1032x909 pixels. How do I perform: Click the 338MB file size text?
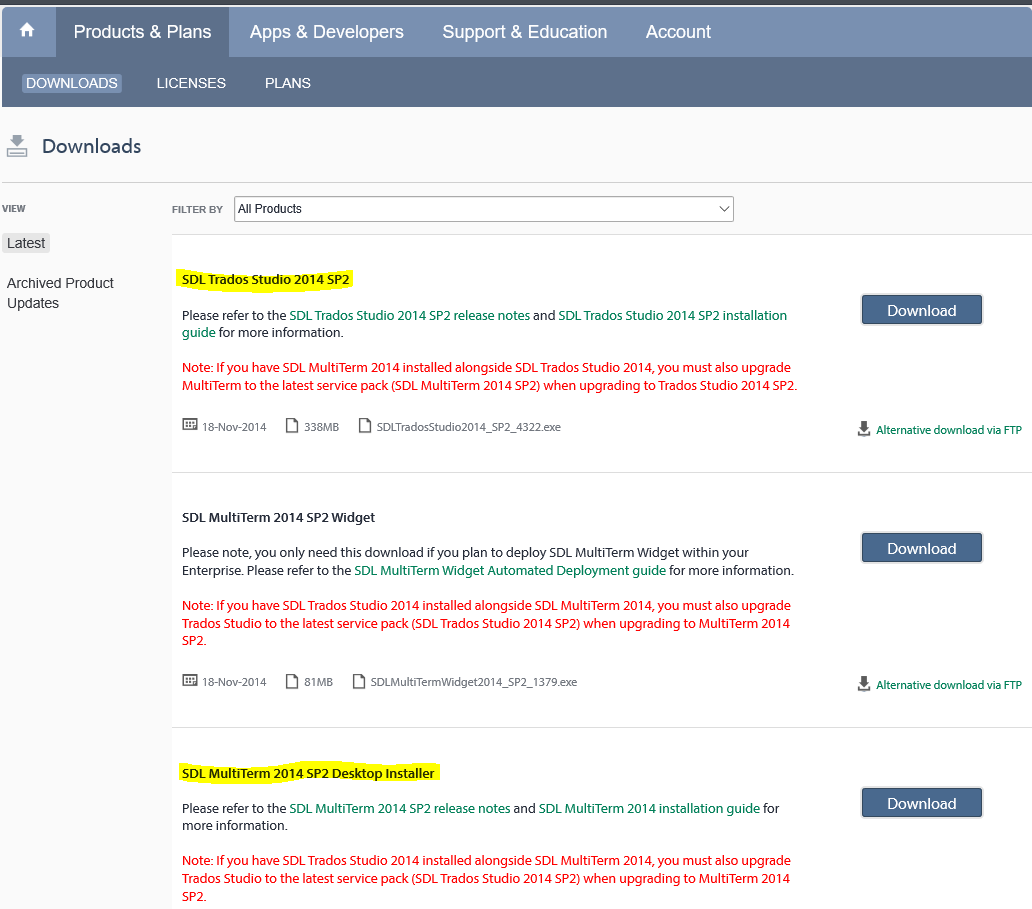click(321, 427)
